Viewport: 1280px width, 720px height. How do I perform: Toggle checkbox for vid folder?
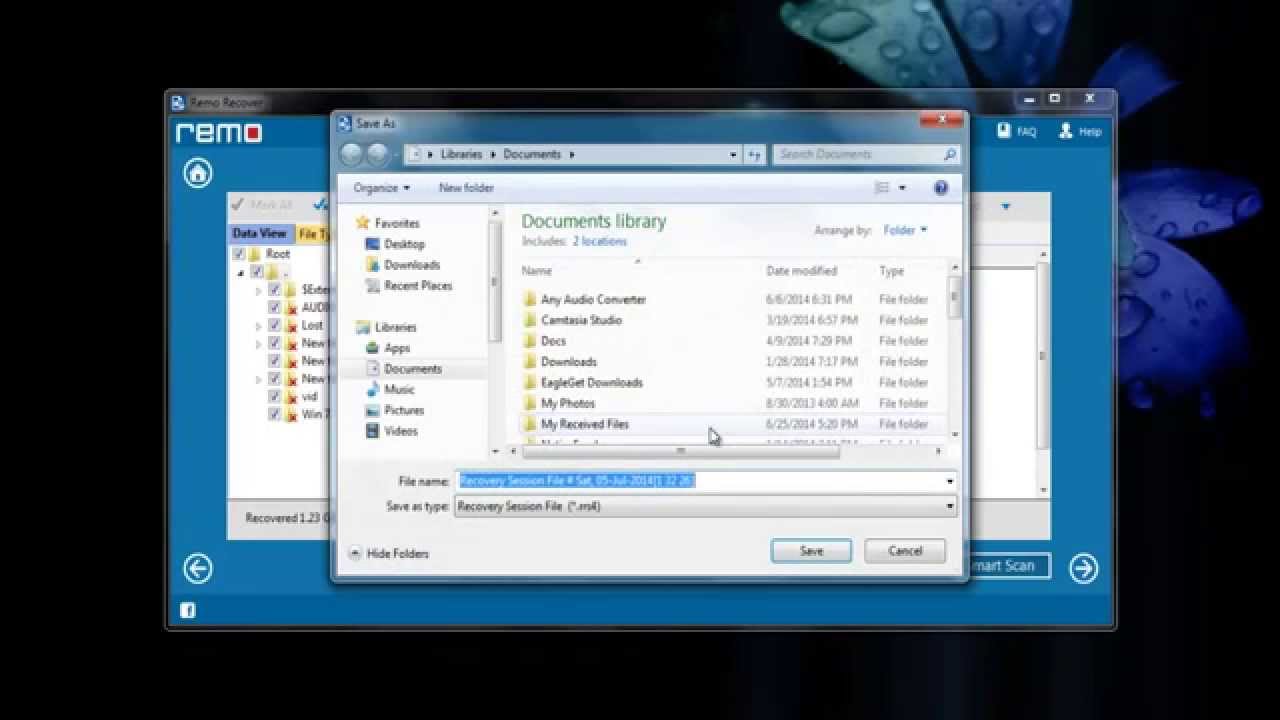pos(274,397)
